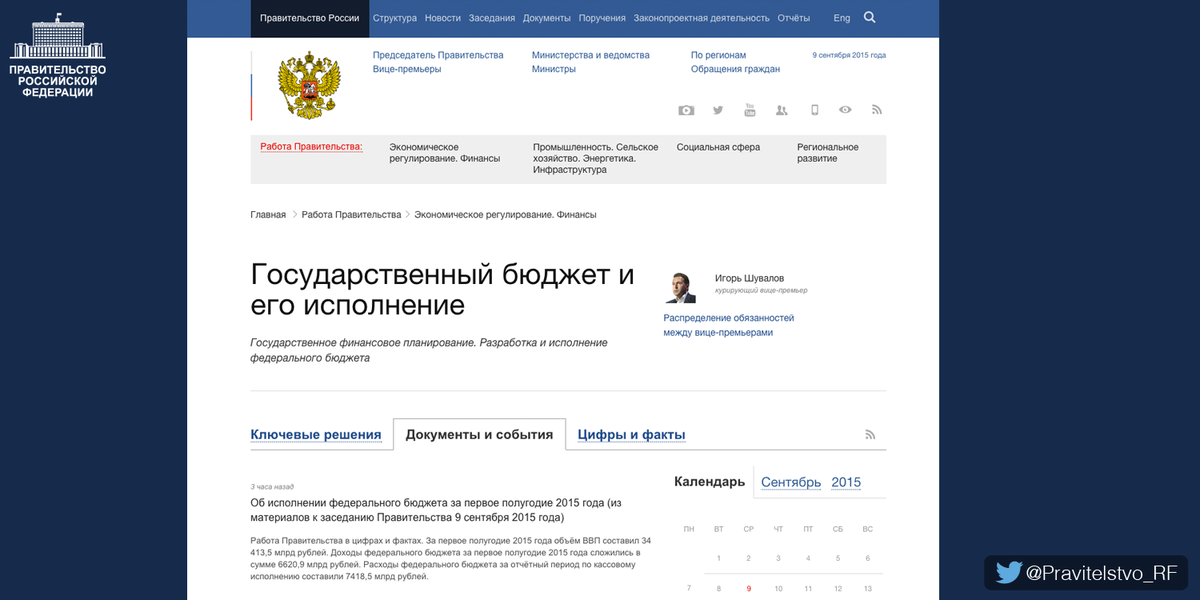1200x600 pixels.
Task: Open Министры link
Action: pyautogui.click(x=554, y=69)
